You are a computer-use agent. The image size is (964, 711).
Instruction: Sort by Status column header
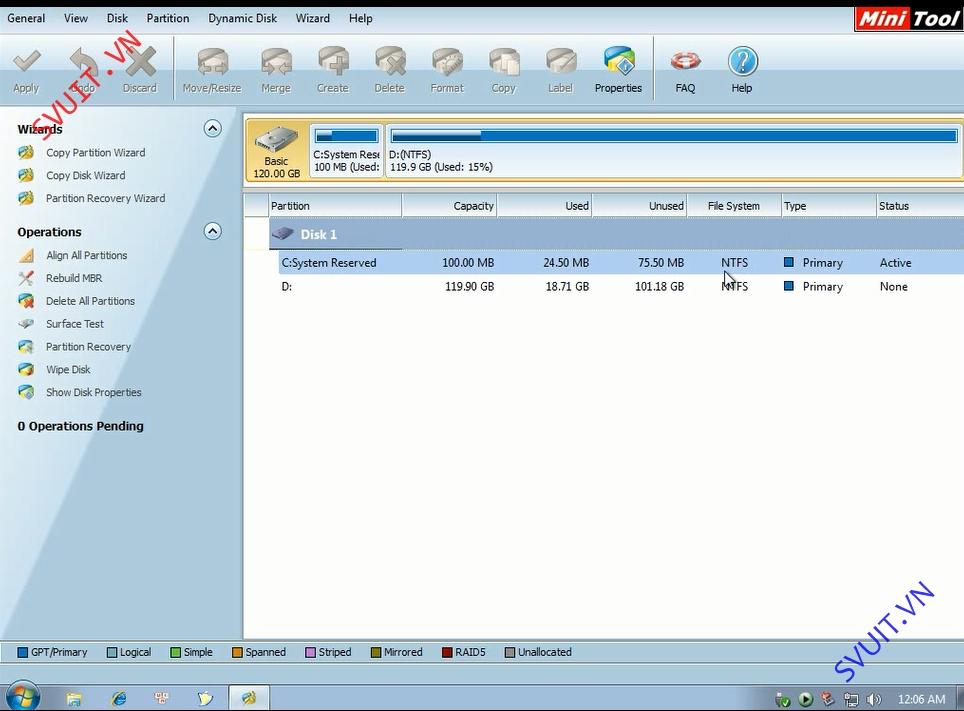tap(920, 206)
